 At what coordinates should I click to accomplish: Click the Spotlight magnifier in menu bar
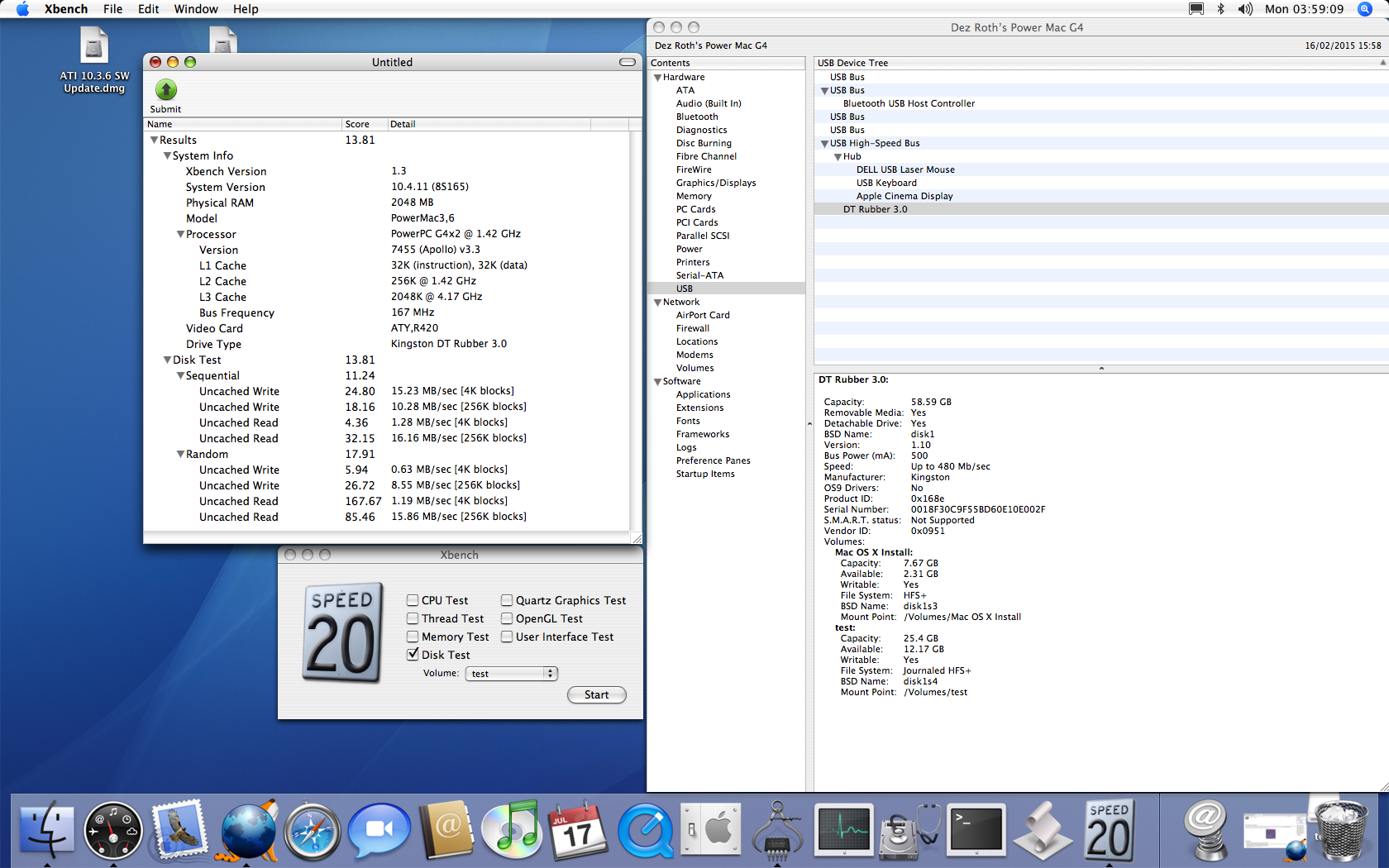pos(1364,9)
